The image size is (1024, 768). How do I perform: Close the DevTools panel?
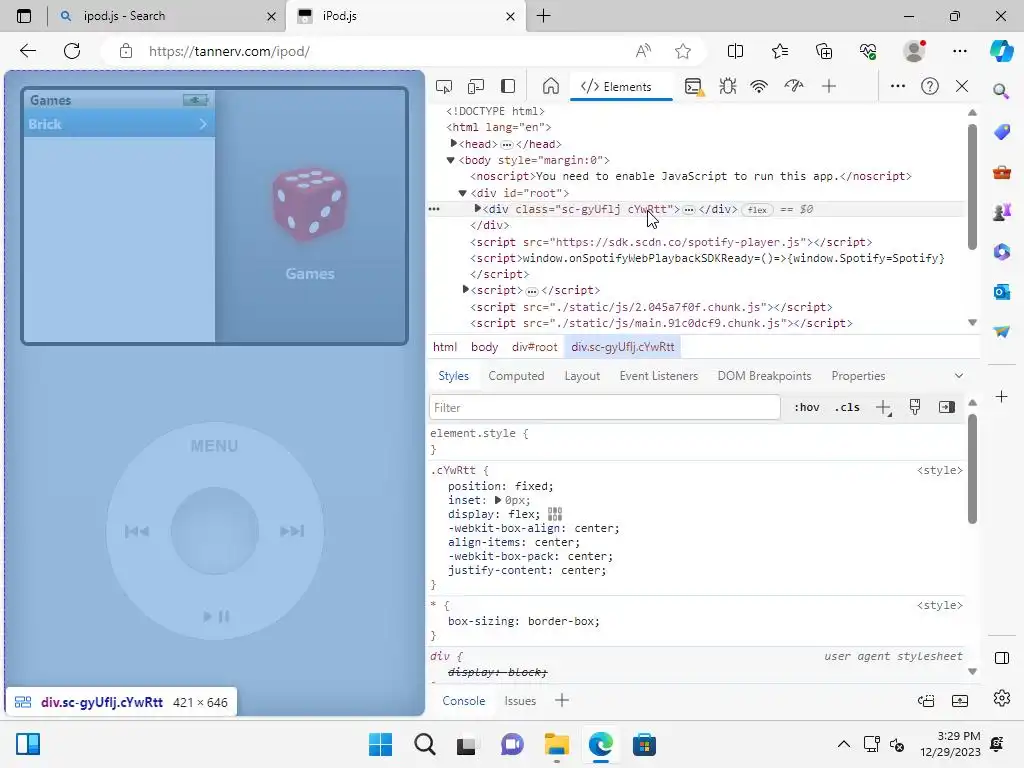point(962,86)
